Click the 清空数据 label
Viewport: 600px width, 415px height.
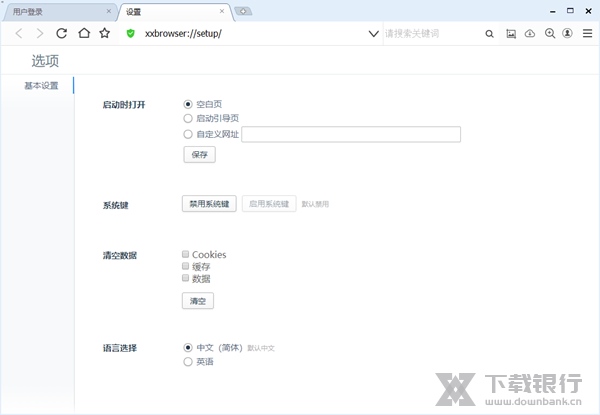(x=120, y=256)
